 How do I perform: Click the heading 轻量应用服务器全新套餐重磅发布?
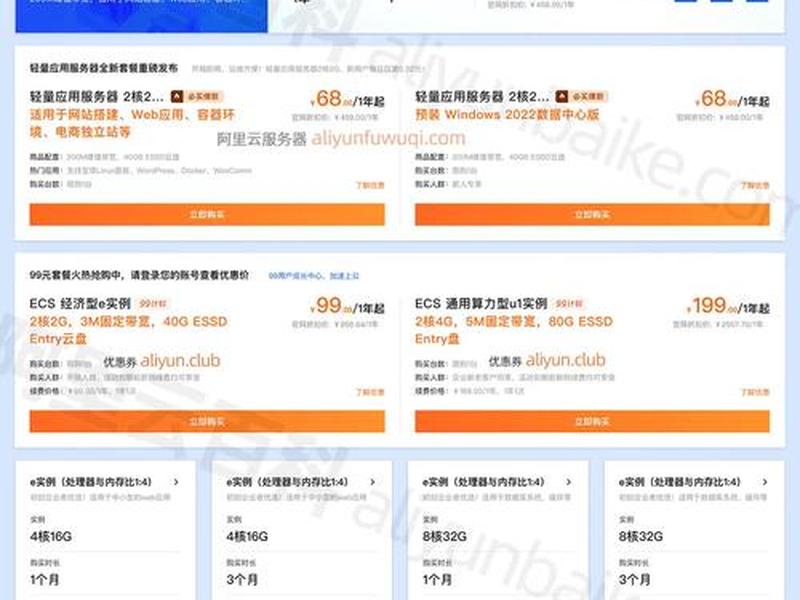pyautogui.click(x=104, y=68)
